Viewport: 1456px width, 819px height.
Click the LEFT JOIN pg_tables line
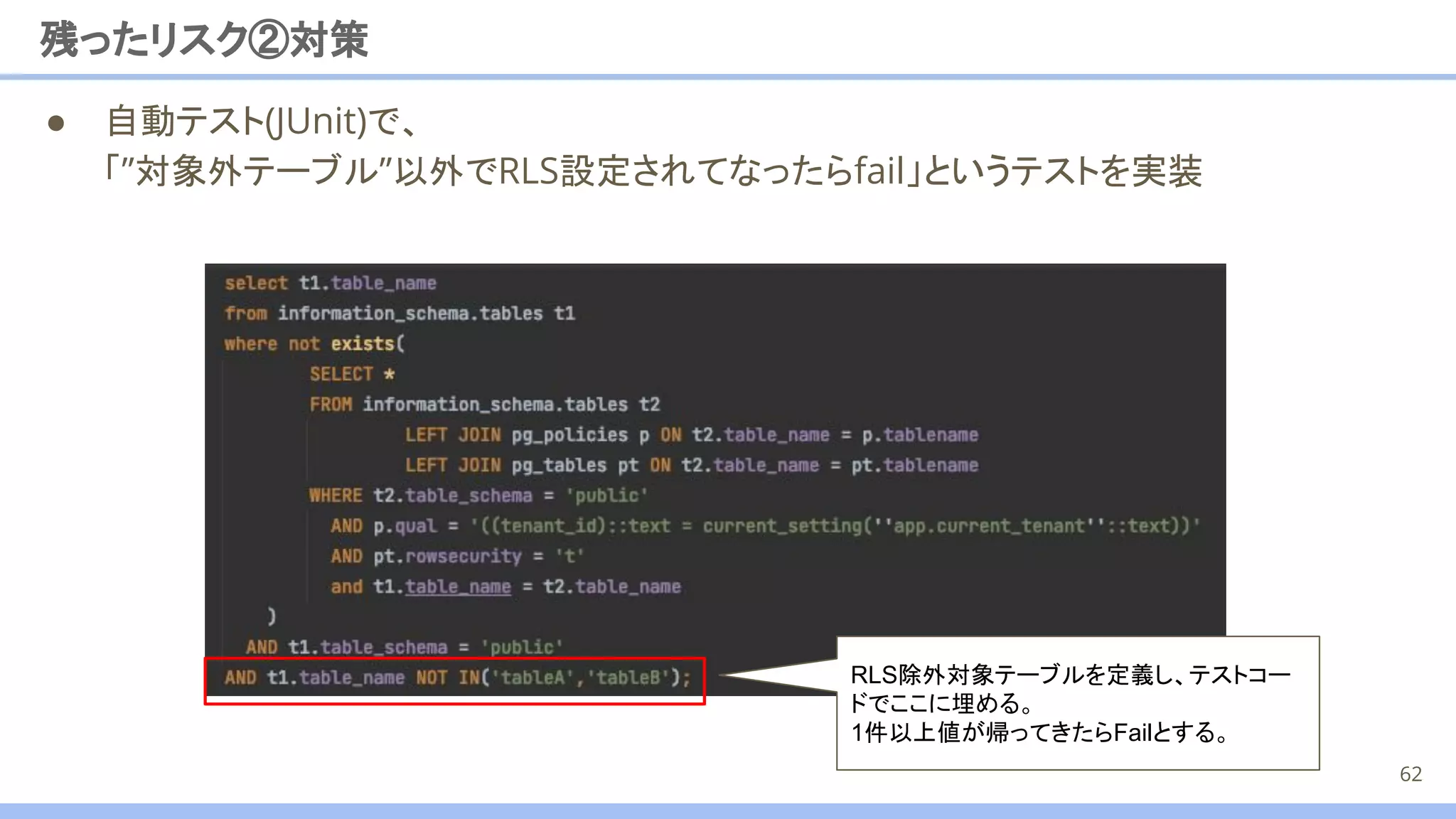tap(691, 466)
